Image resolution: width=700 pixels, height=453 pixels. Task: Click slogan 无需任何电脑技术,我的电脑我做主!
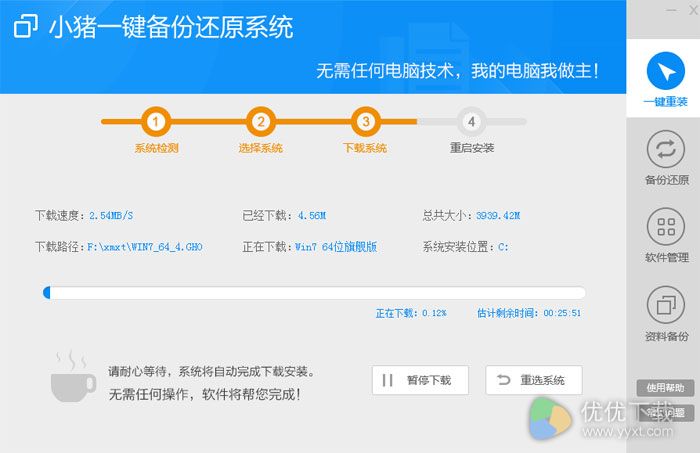[x=458, y=71]
